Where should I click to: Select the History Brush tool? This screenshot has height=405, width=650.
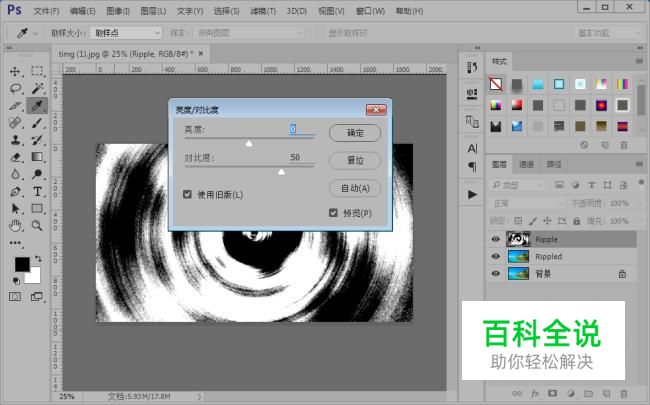(x=37, y=140)
